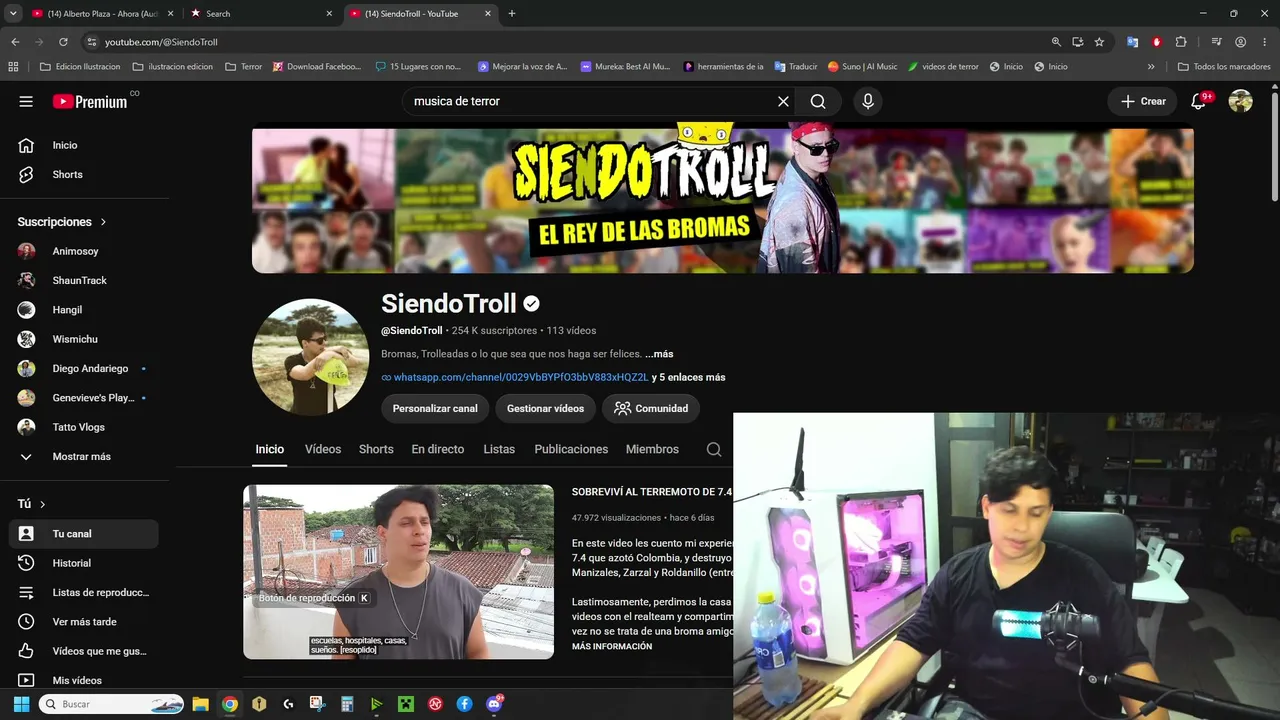Screen dimensions: 1280x720
Task: Open Publicaciones channel tab
Action: click(571, 449)
